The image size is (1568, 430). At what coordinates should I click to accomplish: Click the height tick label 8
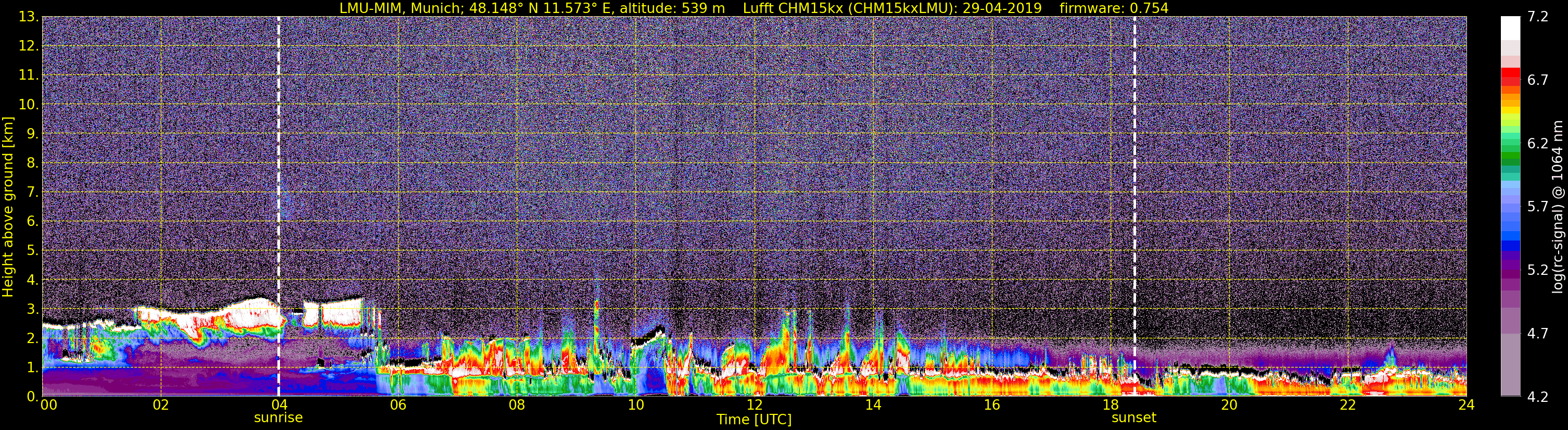32,162
